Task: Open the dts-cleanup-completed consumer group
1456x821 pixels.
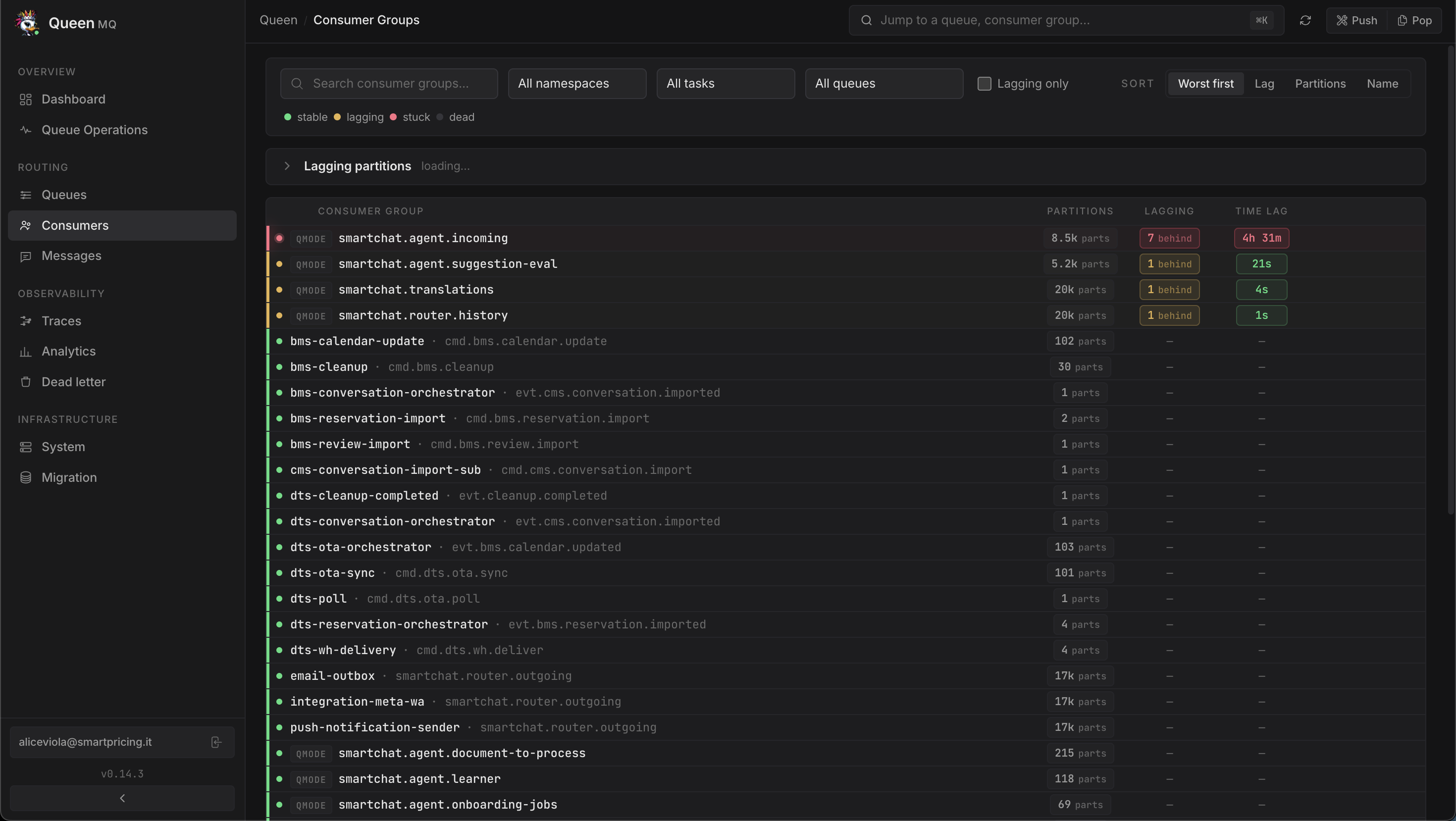Action: click(x=845, y=496)
